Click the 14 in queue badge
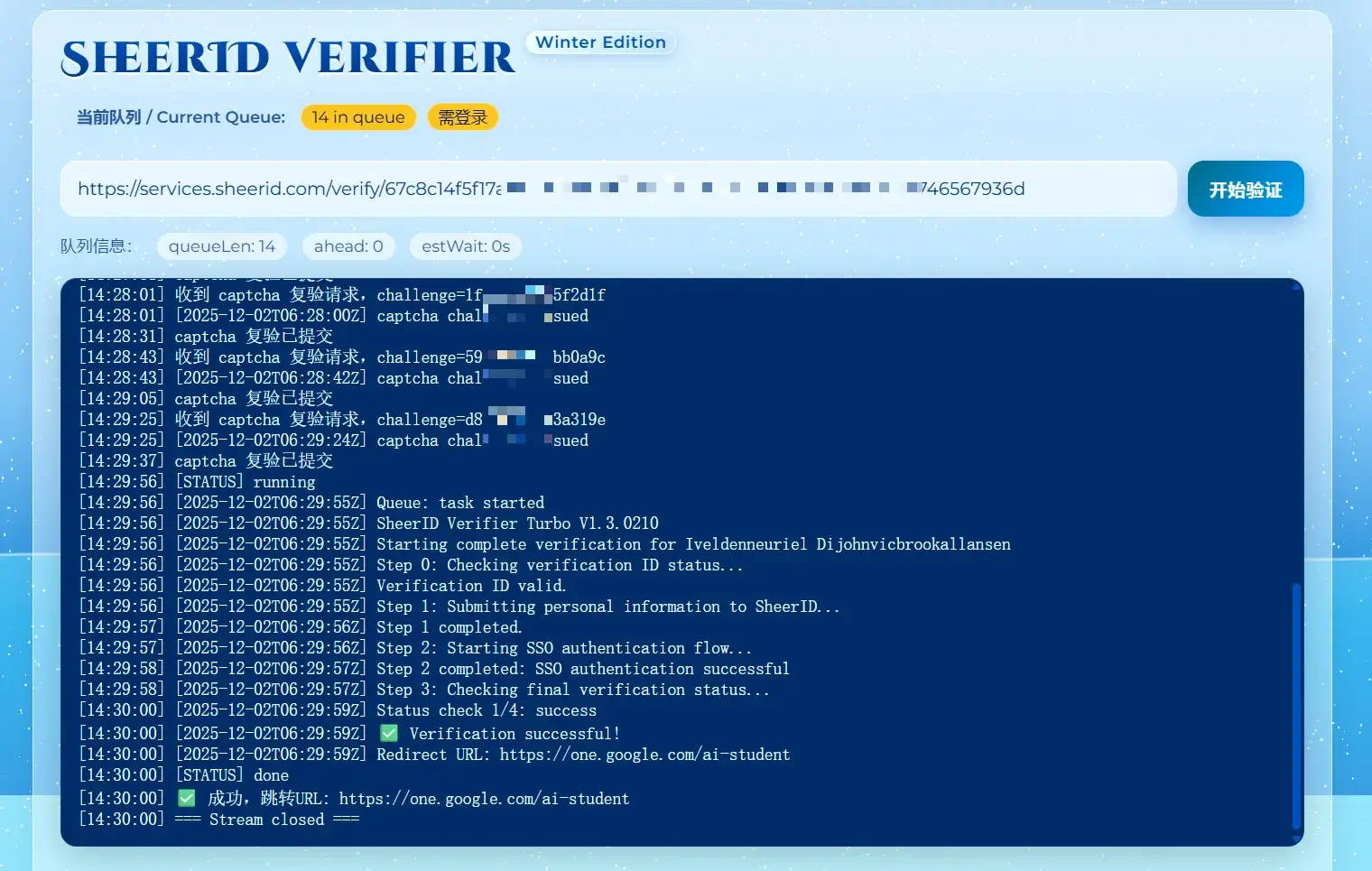Image resolution: width=1372 pixels, height=871 pixels. tap(358, 117)
